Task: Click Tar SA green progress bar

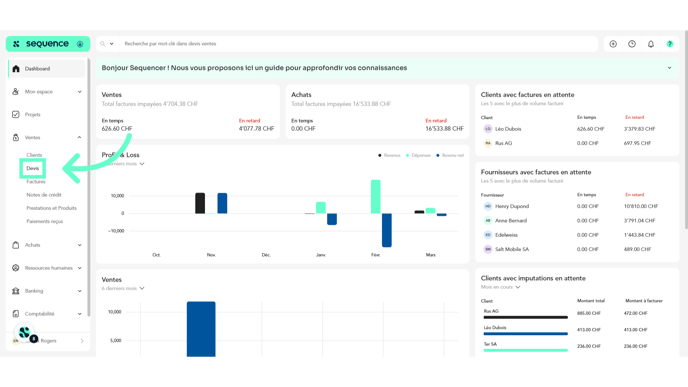Action: [526, 350]
